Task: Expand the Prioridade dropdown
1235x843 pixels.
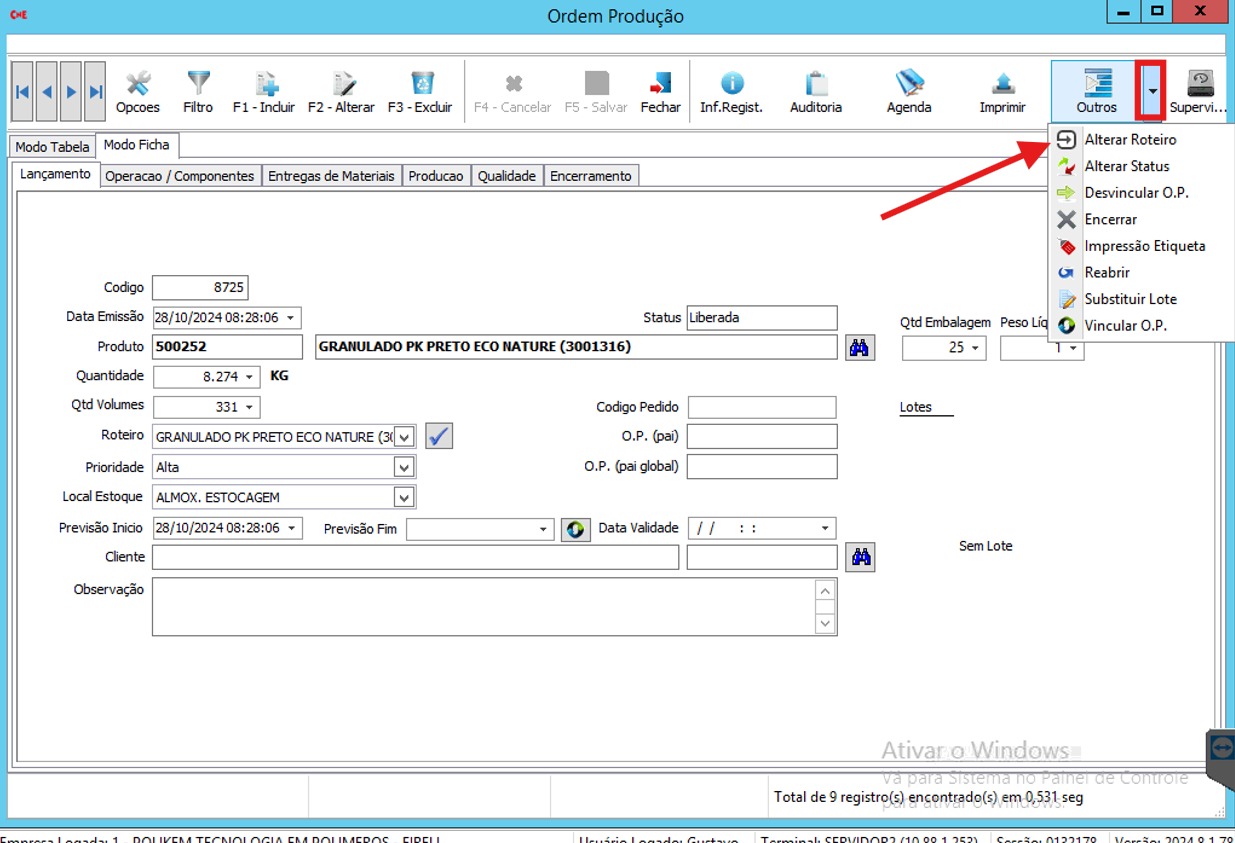Action: pos(403,467)
